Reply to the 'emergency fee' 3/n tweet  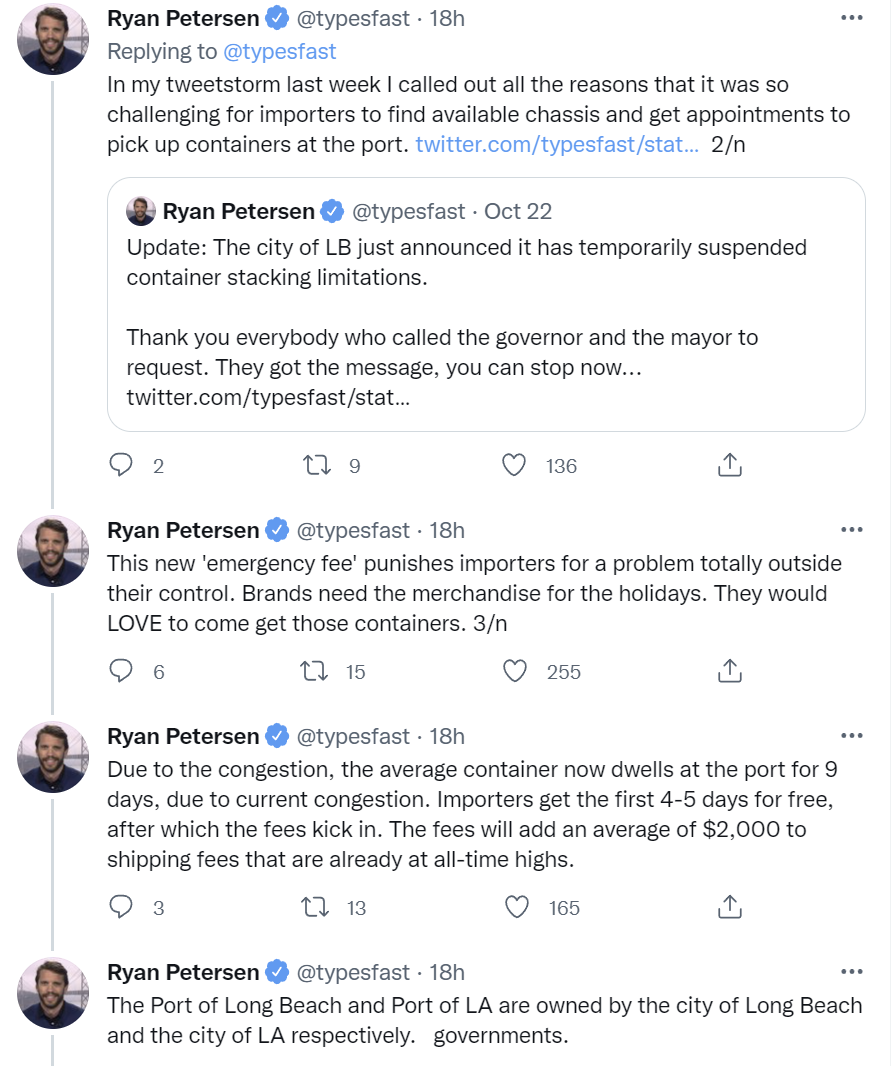click(121, 671)
